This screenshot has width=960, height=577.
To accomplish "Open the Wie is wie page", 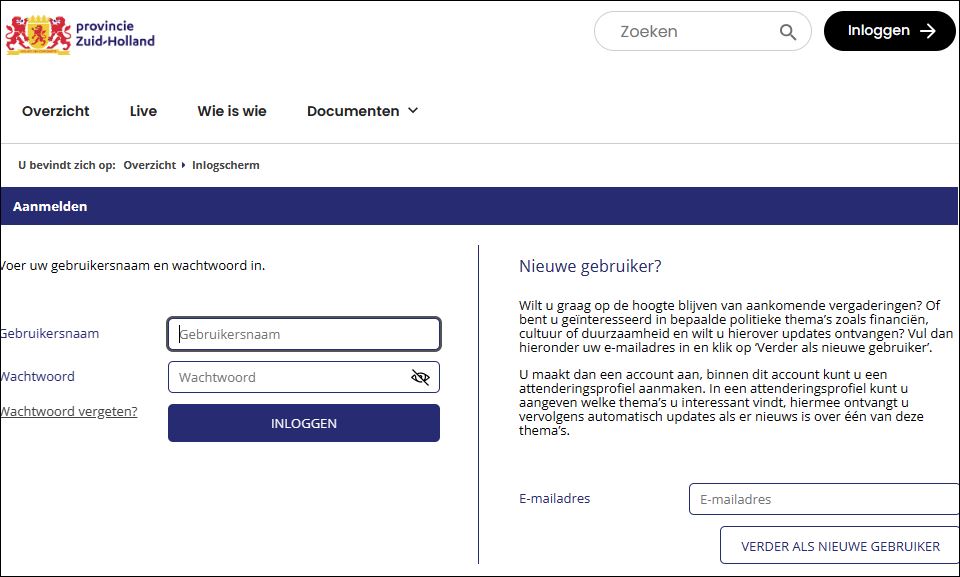I will point(232,111).
